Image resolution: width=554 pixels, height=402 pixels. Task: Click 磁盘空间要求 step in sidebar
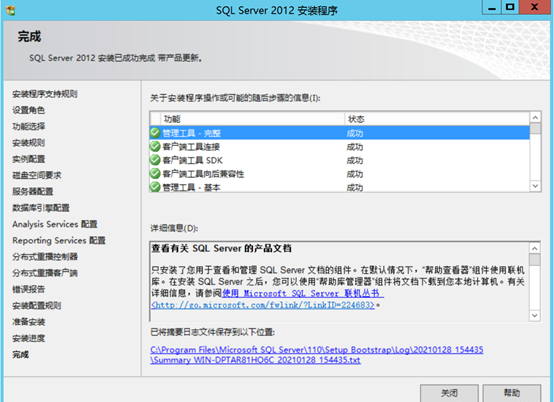37,175
